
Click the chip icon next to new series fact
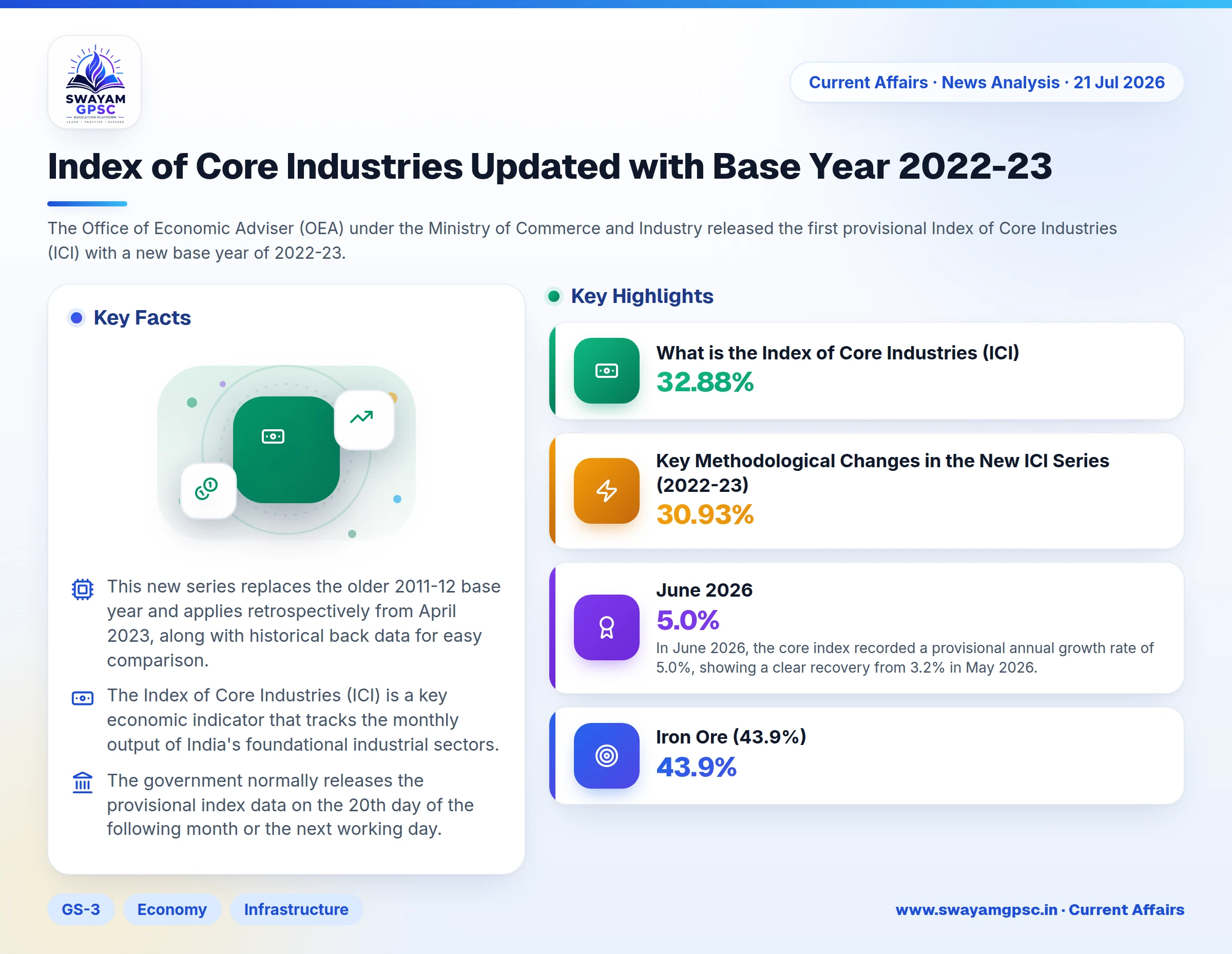pyautogui.click(x=82, y=589)
